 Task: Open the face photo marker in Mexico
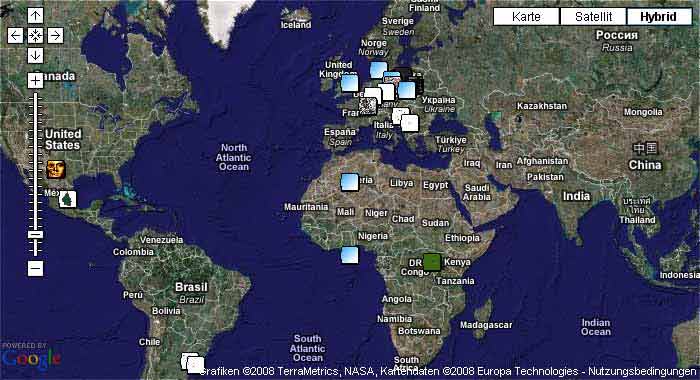pos(56,169)
